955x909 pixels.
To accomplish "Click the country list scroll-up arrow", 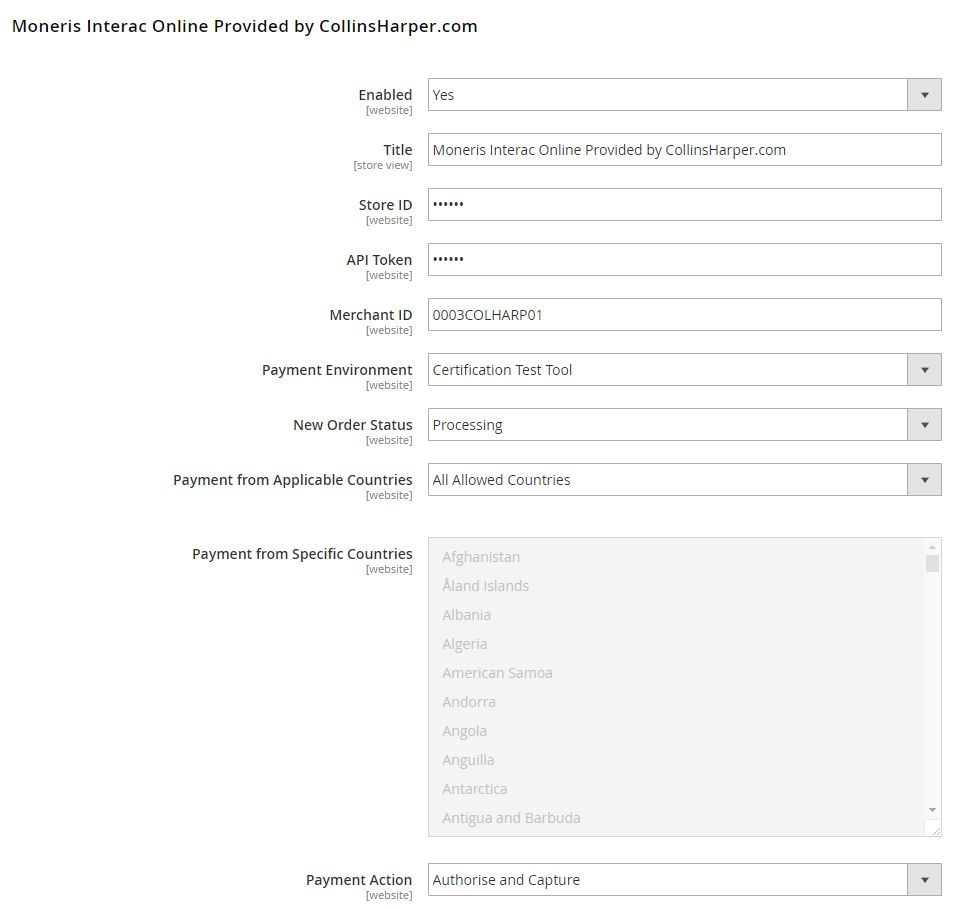I will coord(932,546).
